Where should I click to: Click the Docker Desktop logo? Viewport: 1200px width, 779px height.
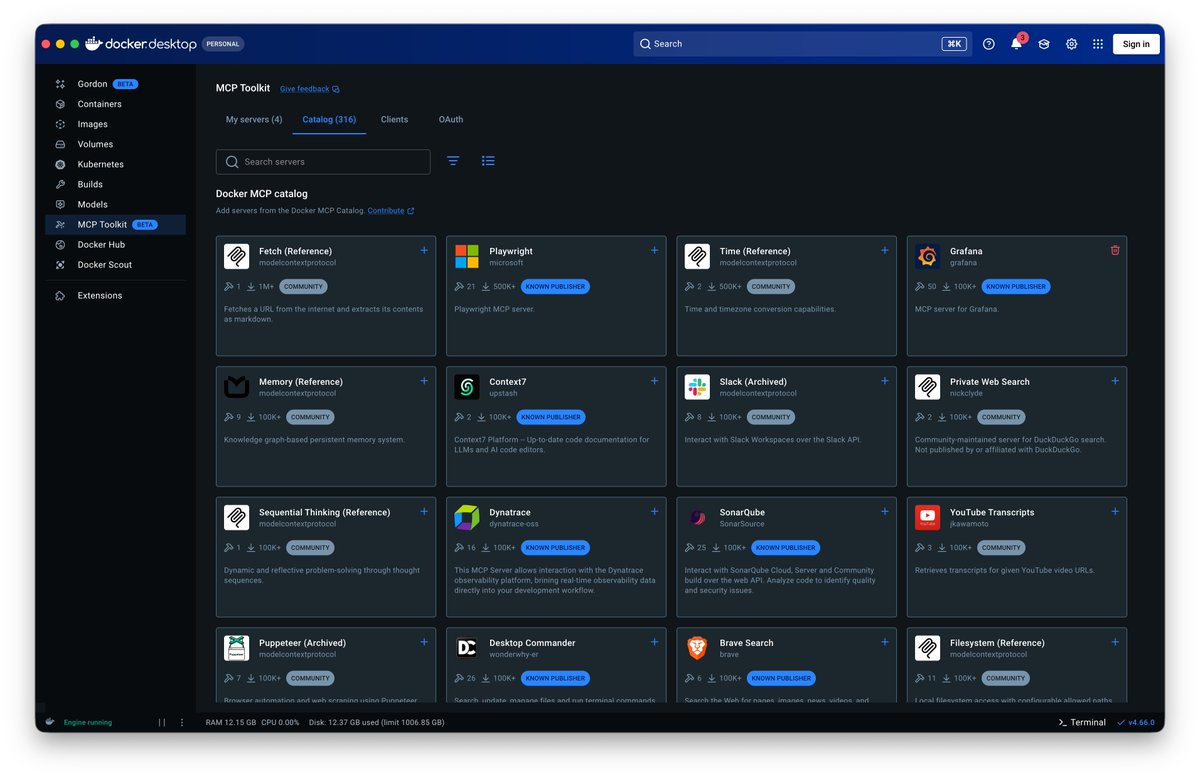(141, 44)
